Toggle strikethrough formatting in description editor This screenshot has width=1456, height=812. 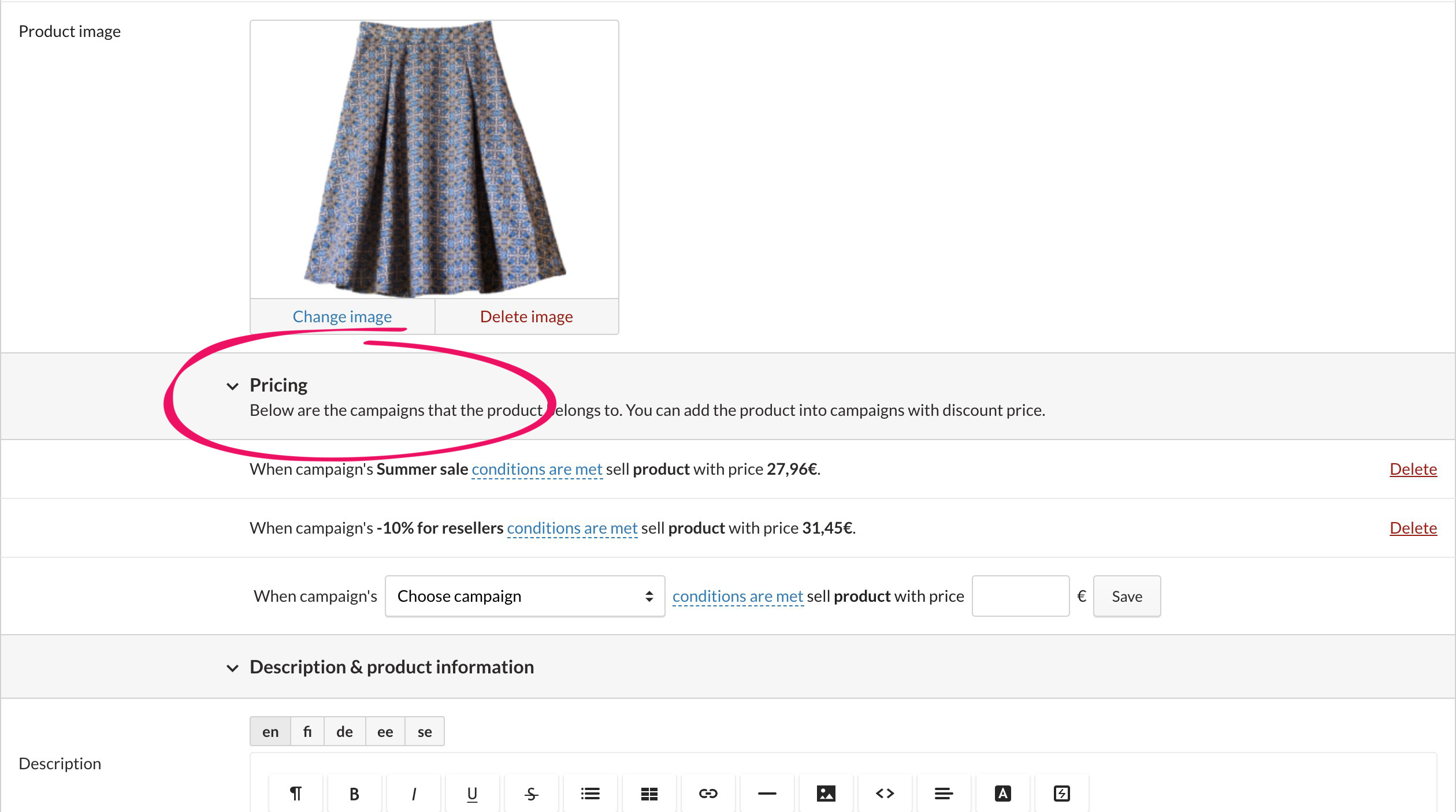[x=532, y=794]
